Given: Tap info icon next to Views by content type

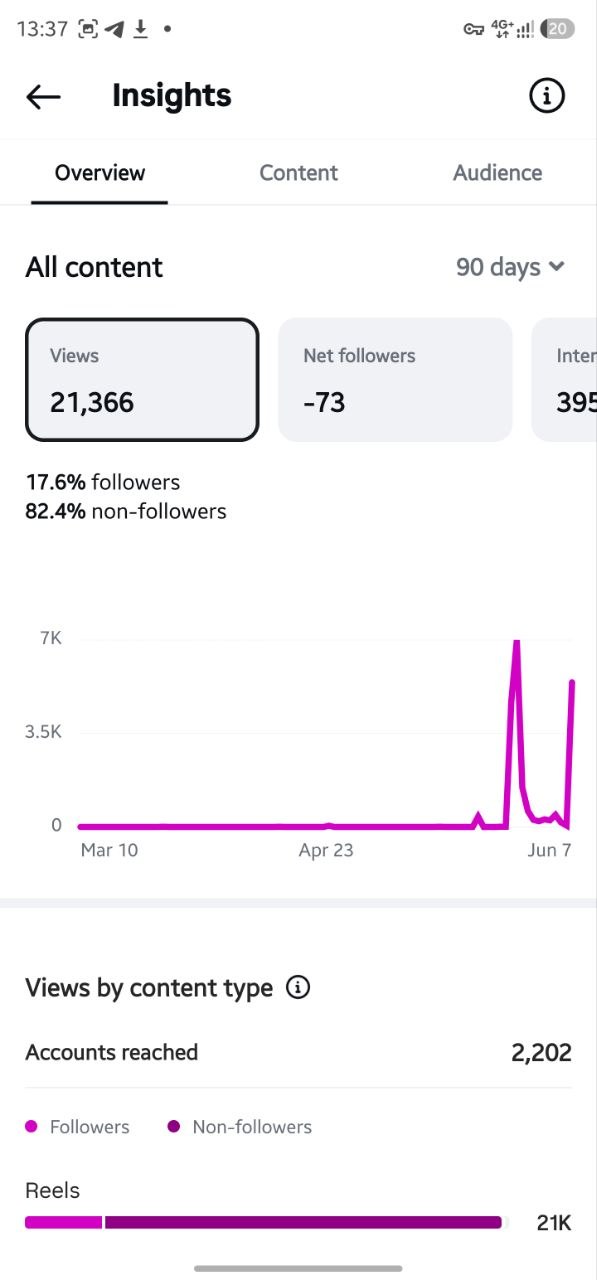Looking at the screenshot, I should point(298,988).
